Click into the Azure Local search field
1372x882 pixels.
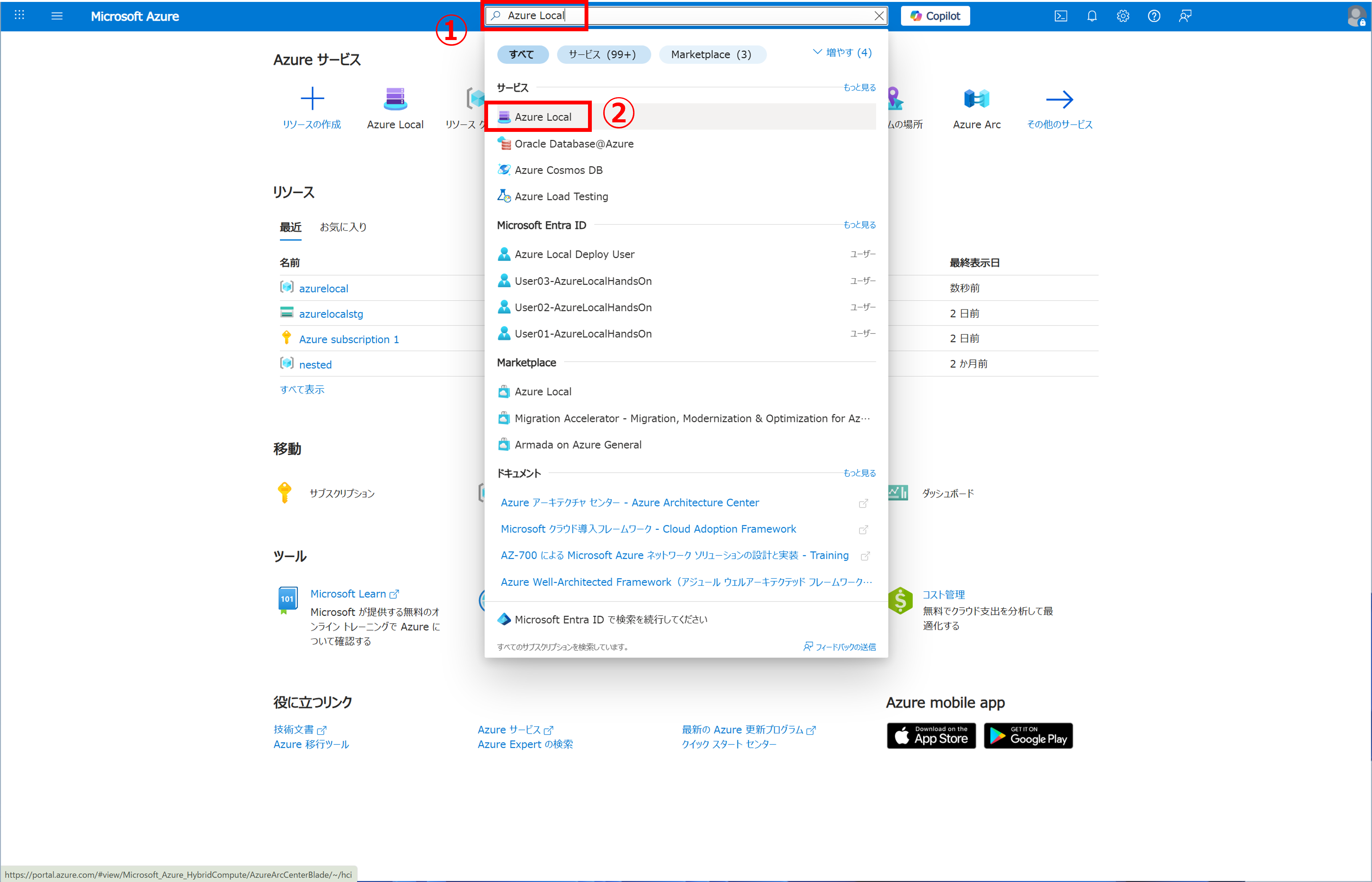point(688,16)
